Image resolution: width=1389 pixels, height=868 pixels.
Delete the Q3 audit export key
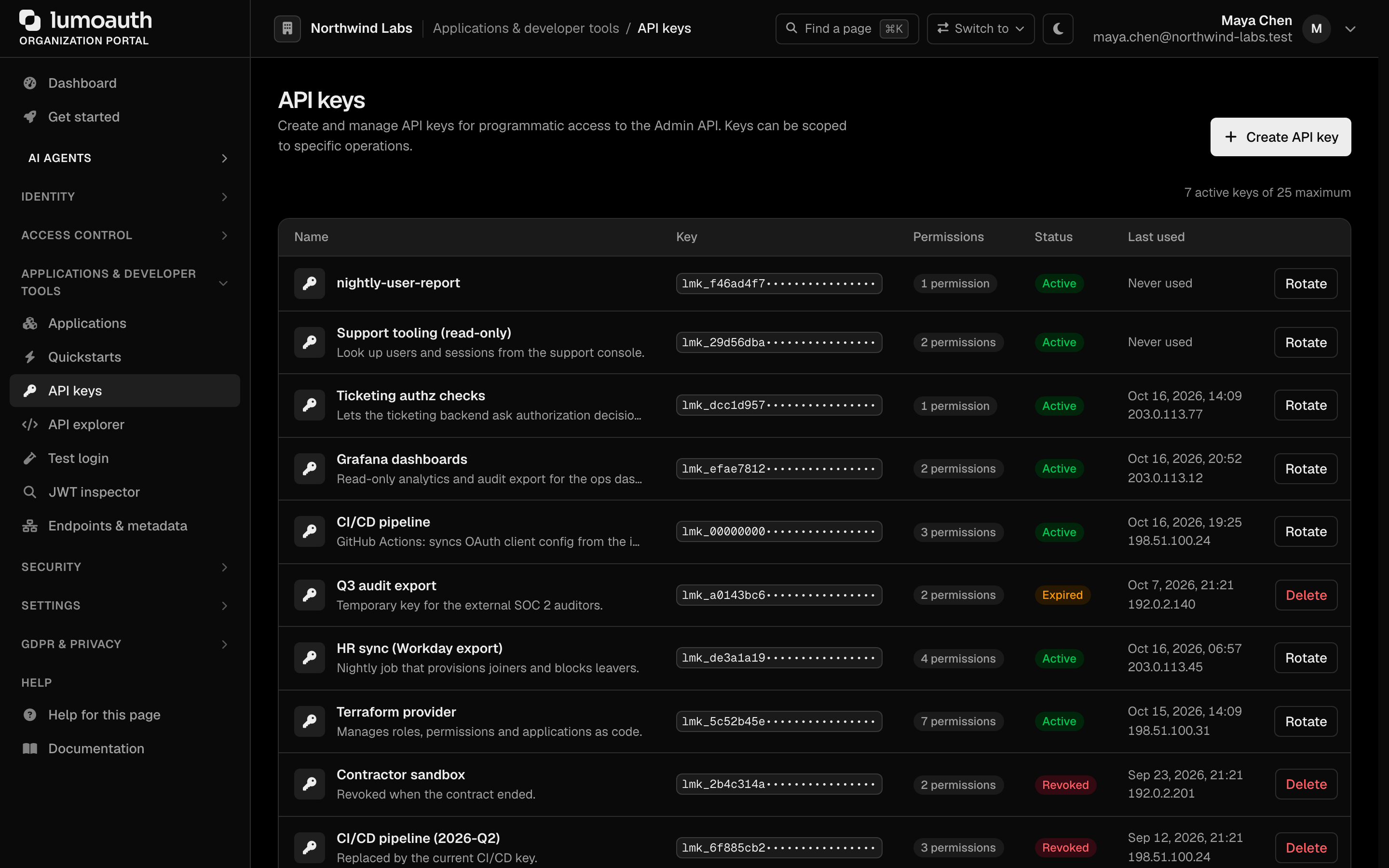coord(1306,596)
